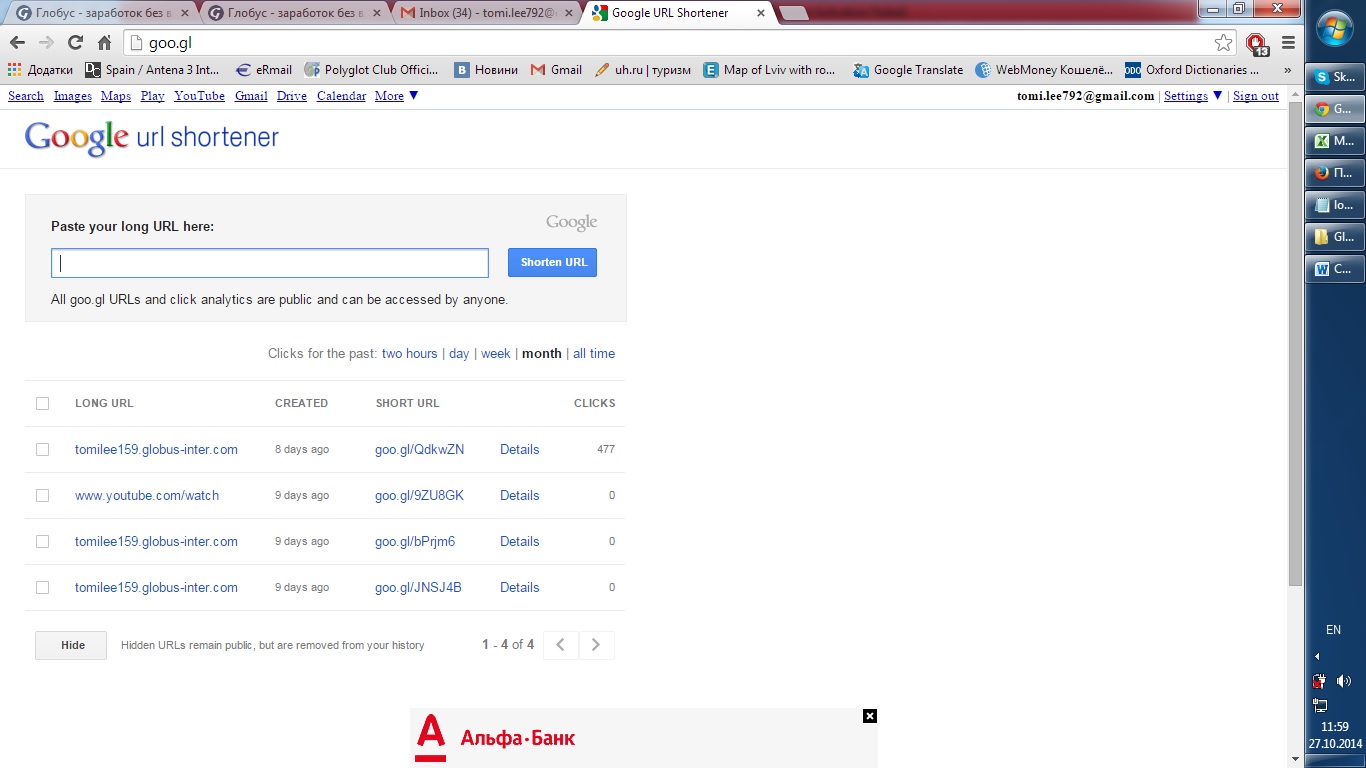Reload the goo.gl page

point(75,43)
